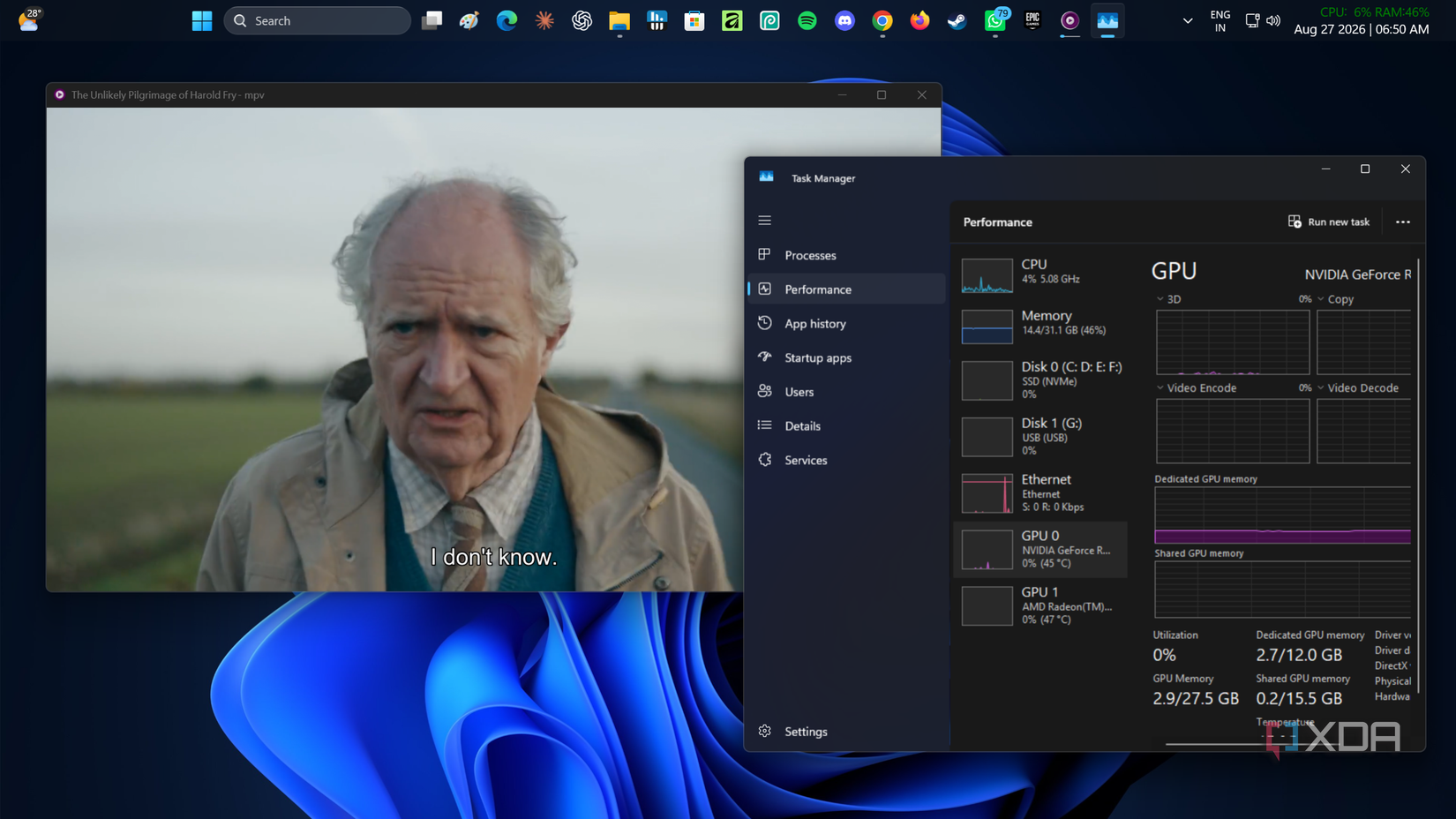The width and height of the screenshot is (1456, 819).
Task: Go to App history
Action: [846, 324]
